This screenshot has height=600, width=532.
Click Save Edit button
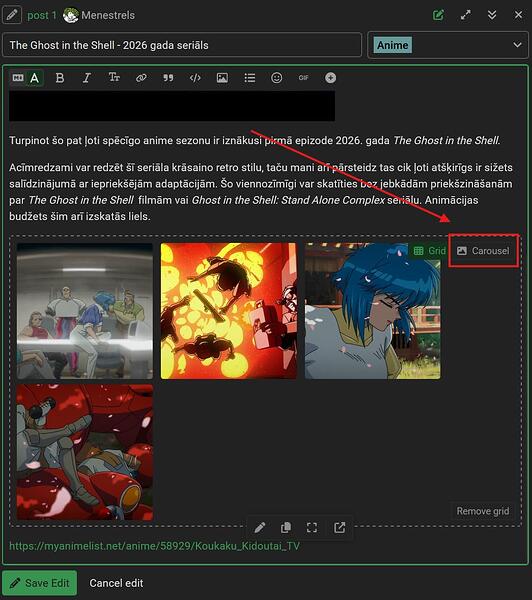tap(39, 583)
